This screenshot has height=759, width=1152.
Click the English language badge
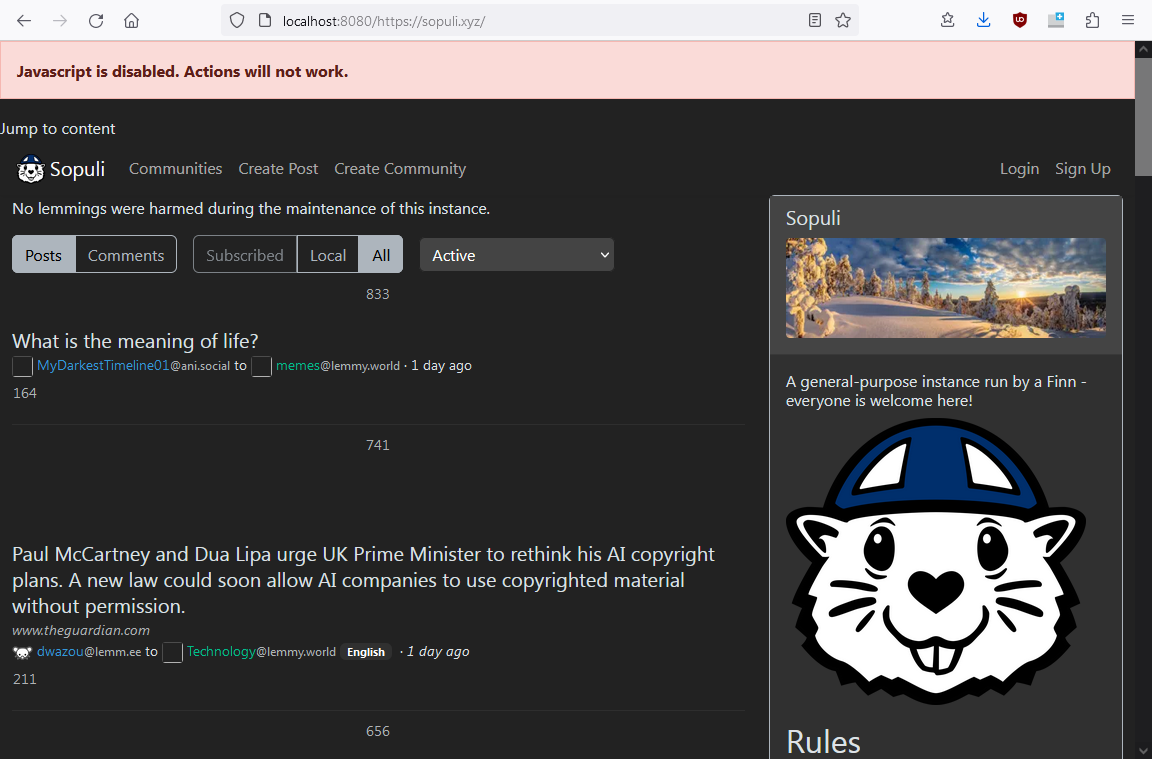(366, 652)
